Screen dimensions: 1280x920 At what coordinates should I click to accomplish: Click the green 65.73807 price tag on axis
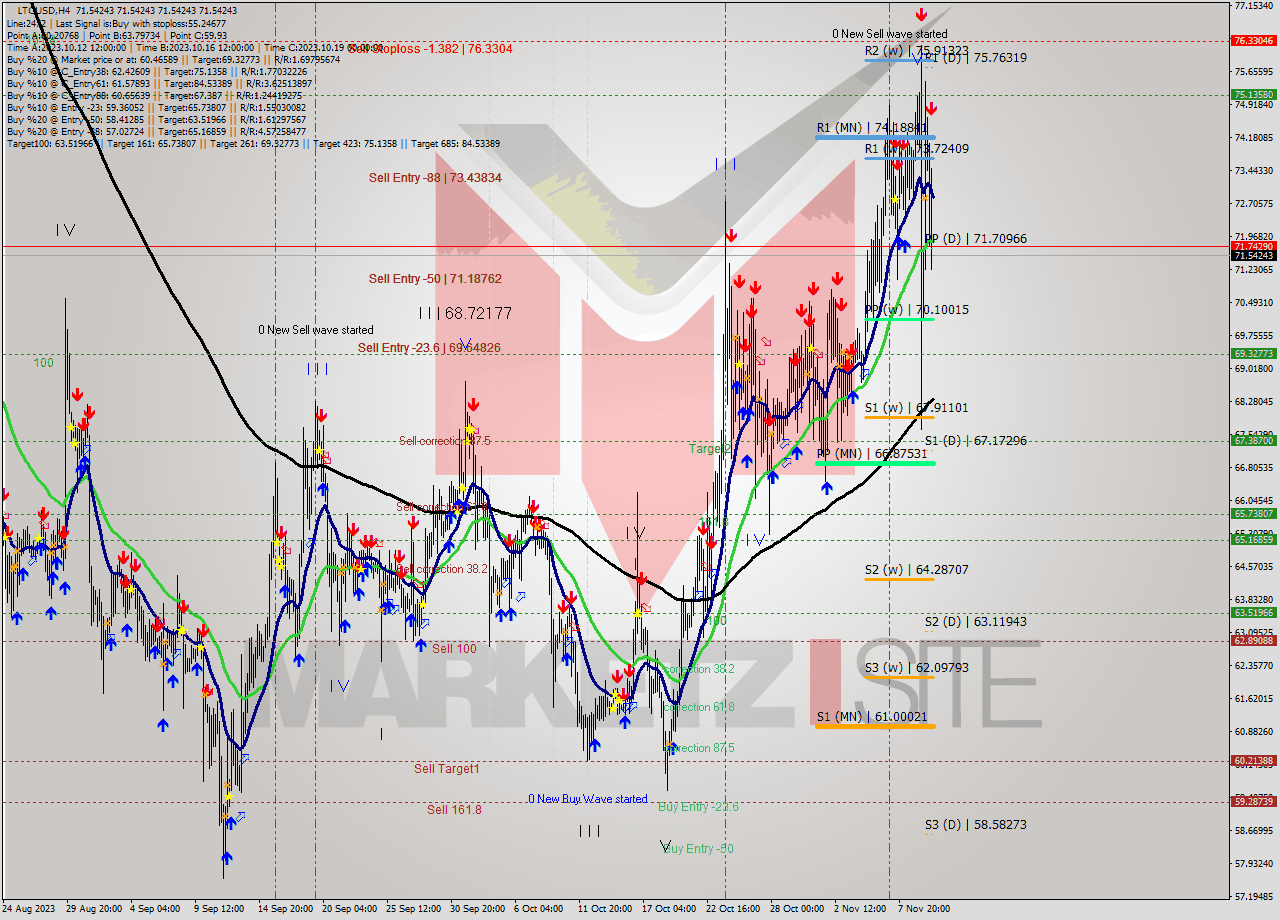(1254, 513)
